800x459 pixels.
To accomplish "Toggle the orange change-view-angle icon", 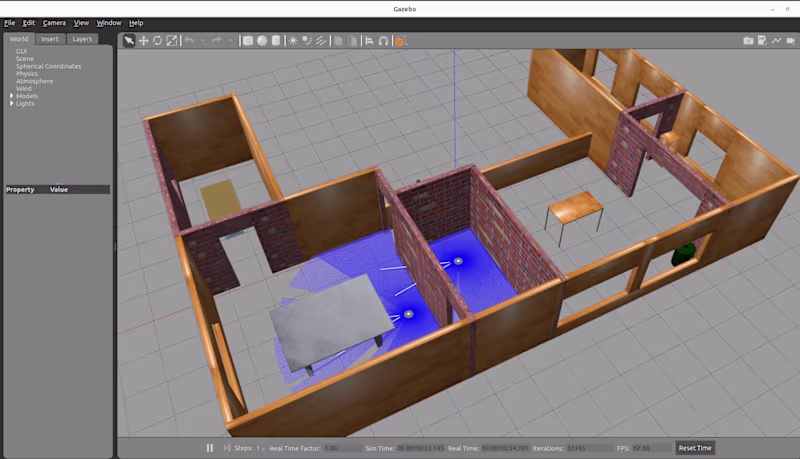I will tap(401, 41).
